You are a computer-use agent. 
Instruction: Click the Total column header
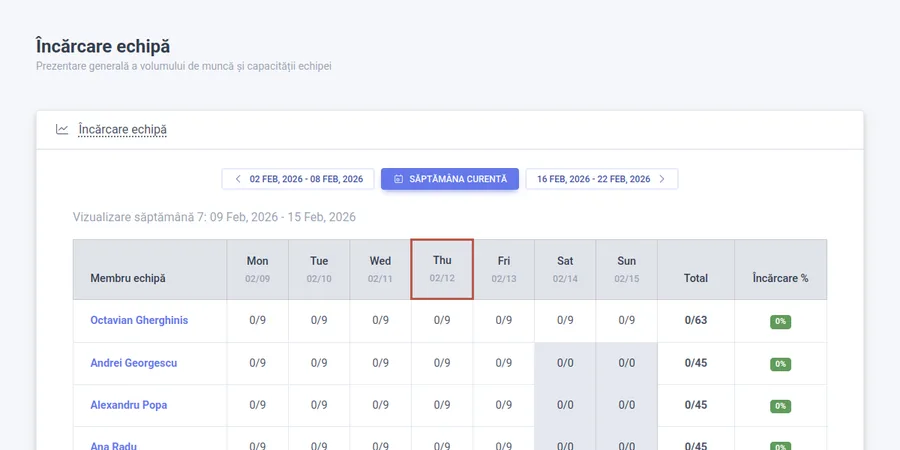click(696, 269)
